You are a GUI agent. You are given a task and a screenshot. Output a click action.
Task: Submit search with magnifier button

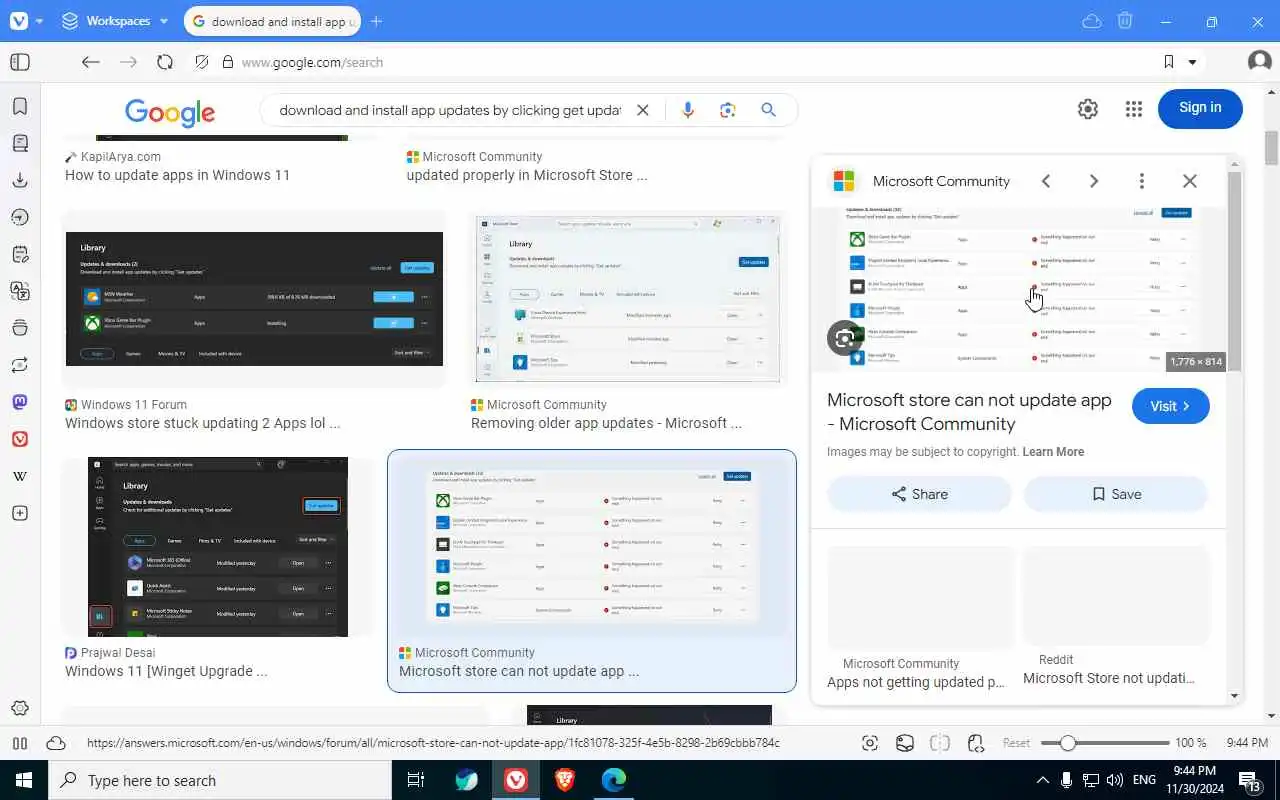(768, 110)
